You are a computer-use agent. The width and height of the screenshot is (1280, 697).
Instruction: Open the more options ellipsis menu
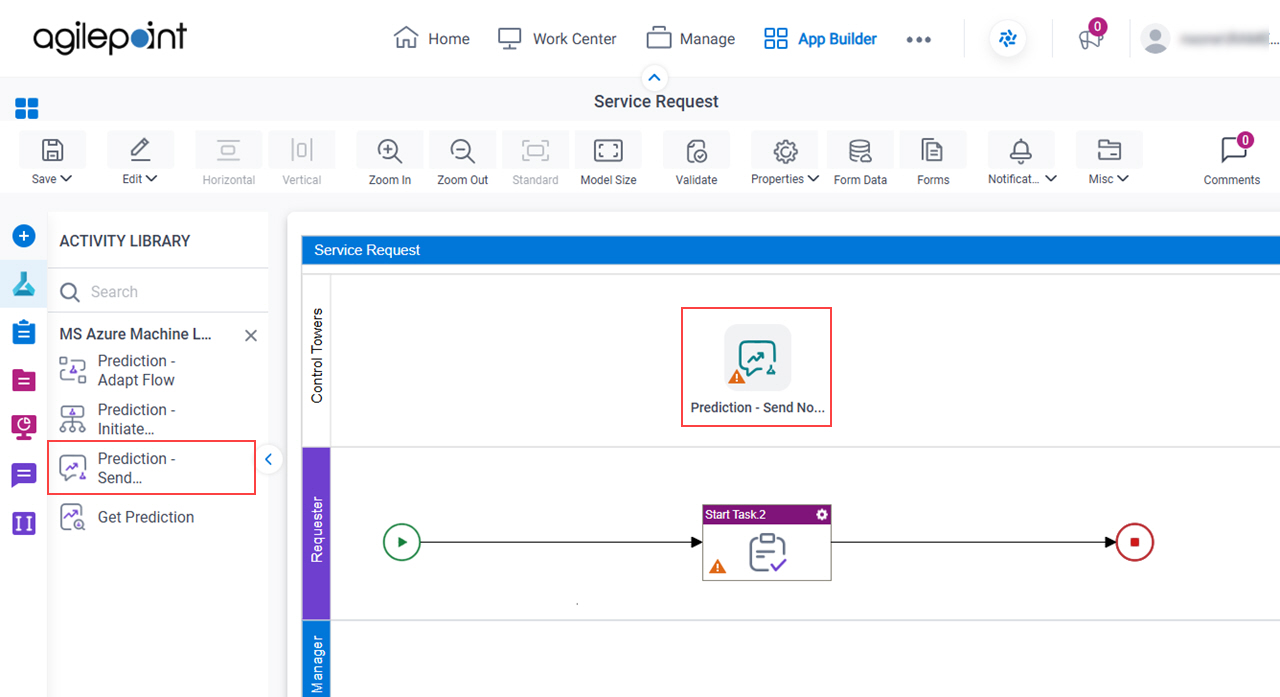[918, 40]
